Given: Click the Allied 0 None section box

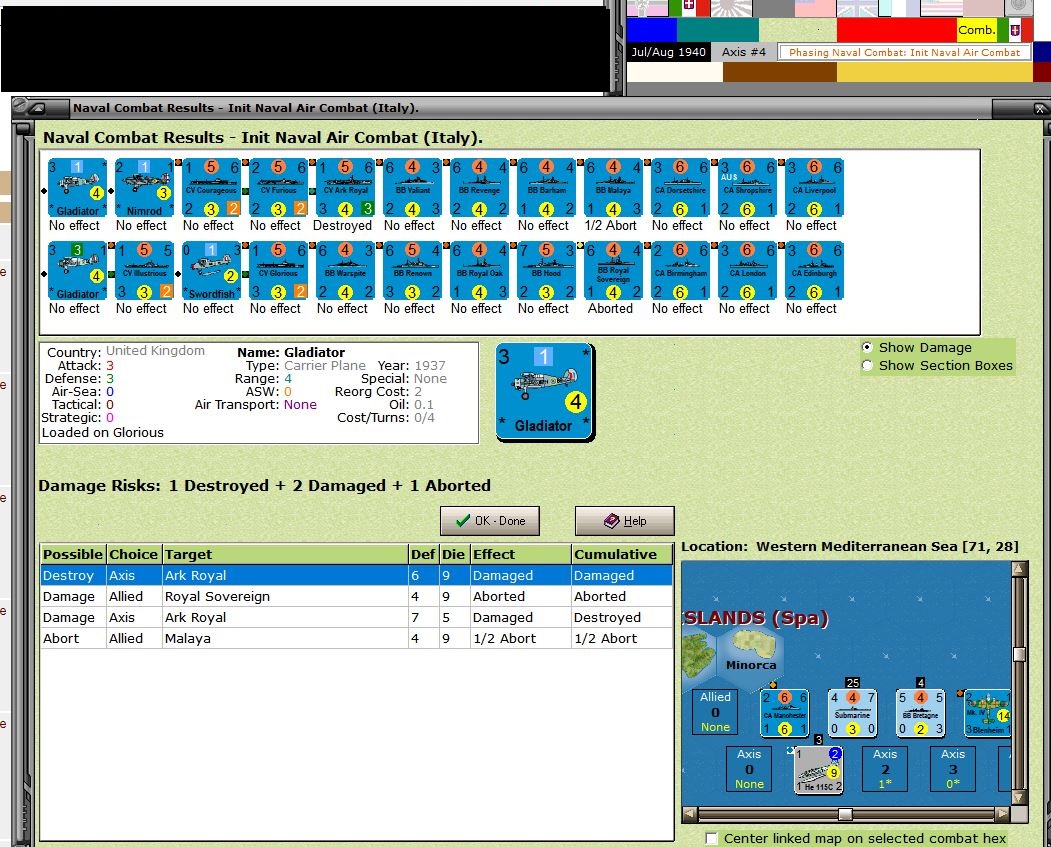Looking at the screenshot, I should tap(715, 712).
